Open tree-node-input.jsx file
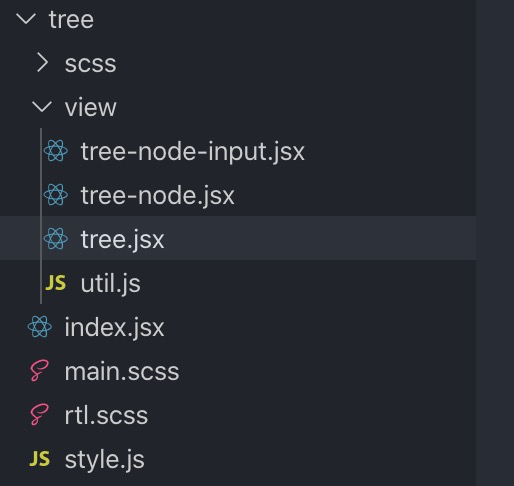Image resolution: width=514 pixels, height=486 pixels. click(193, 151)
